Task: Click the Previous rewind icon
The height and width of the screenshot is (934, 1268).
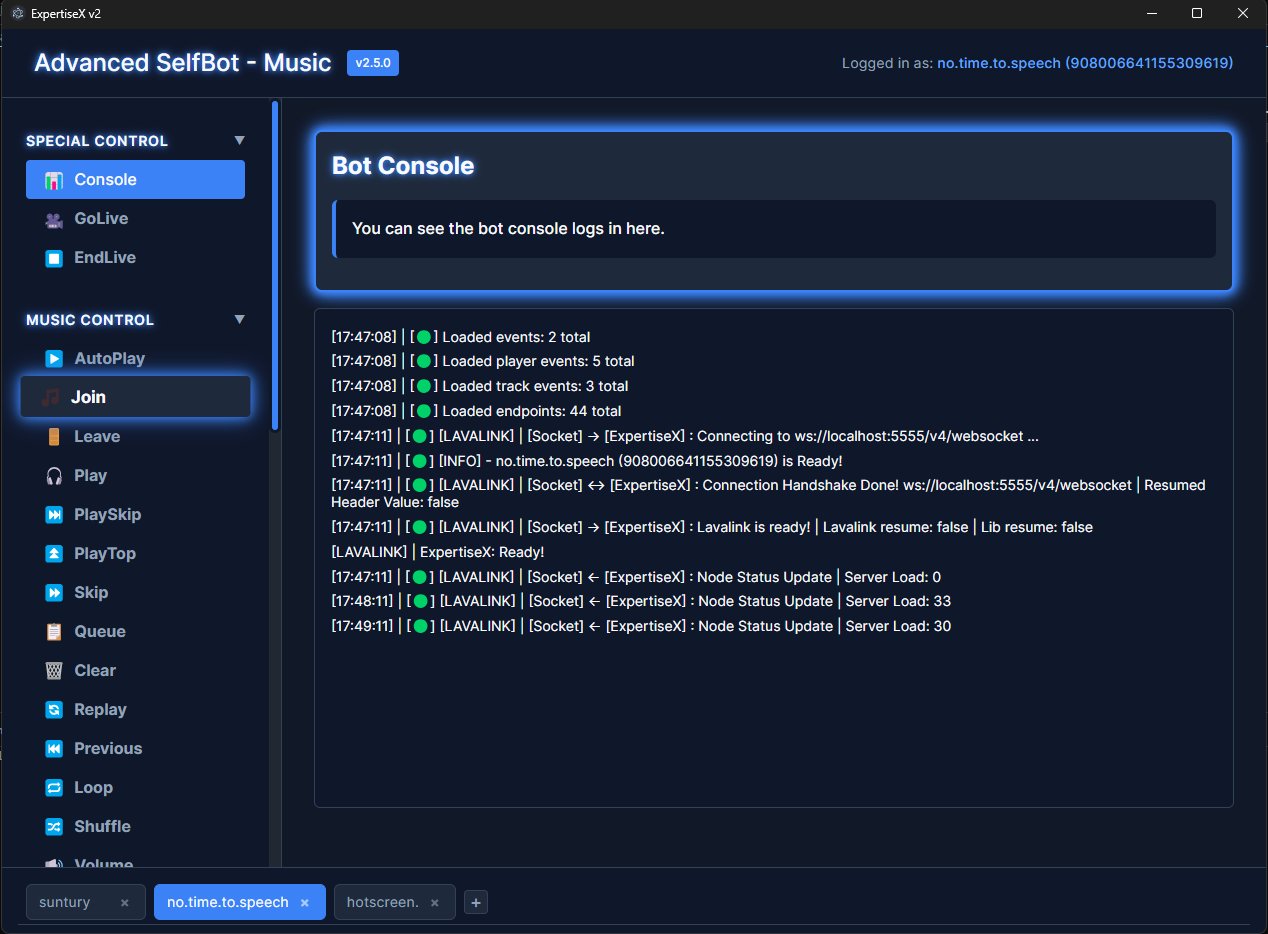Action: click(54, 749)
